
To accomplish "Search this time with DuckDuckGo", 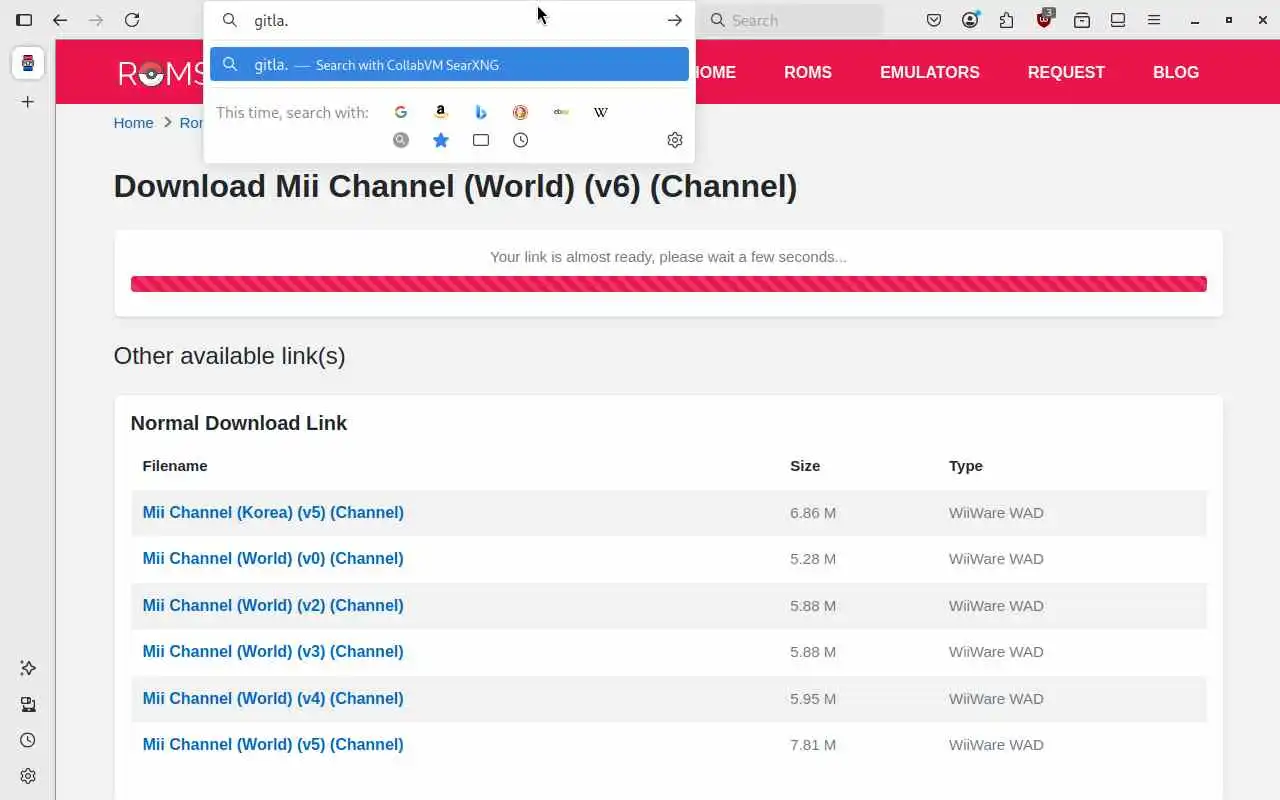I will tap(521, 112).
